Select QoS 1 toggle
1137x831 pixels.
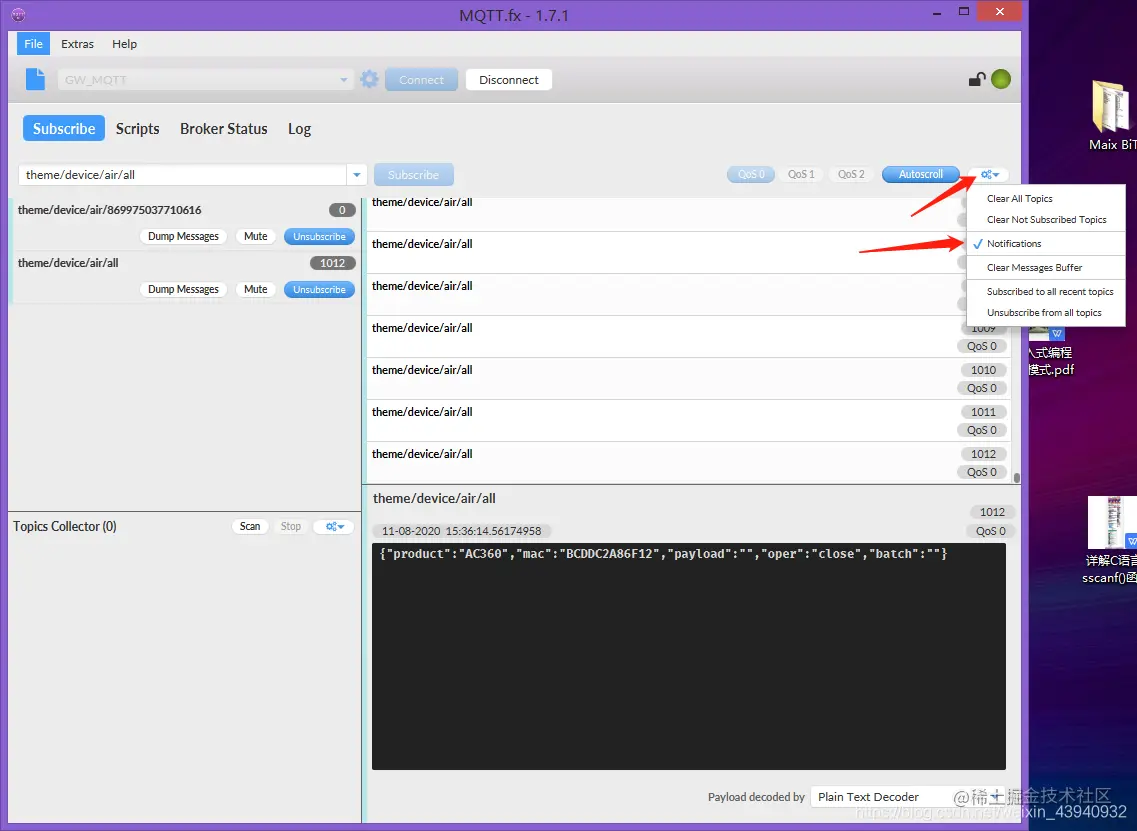click(x=801, y=174)
